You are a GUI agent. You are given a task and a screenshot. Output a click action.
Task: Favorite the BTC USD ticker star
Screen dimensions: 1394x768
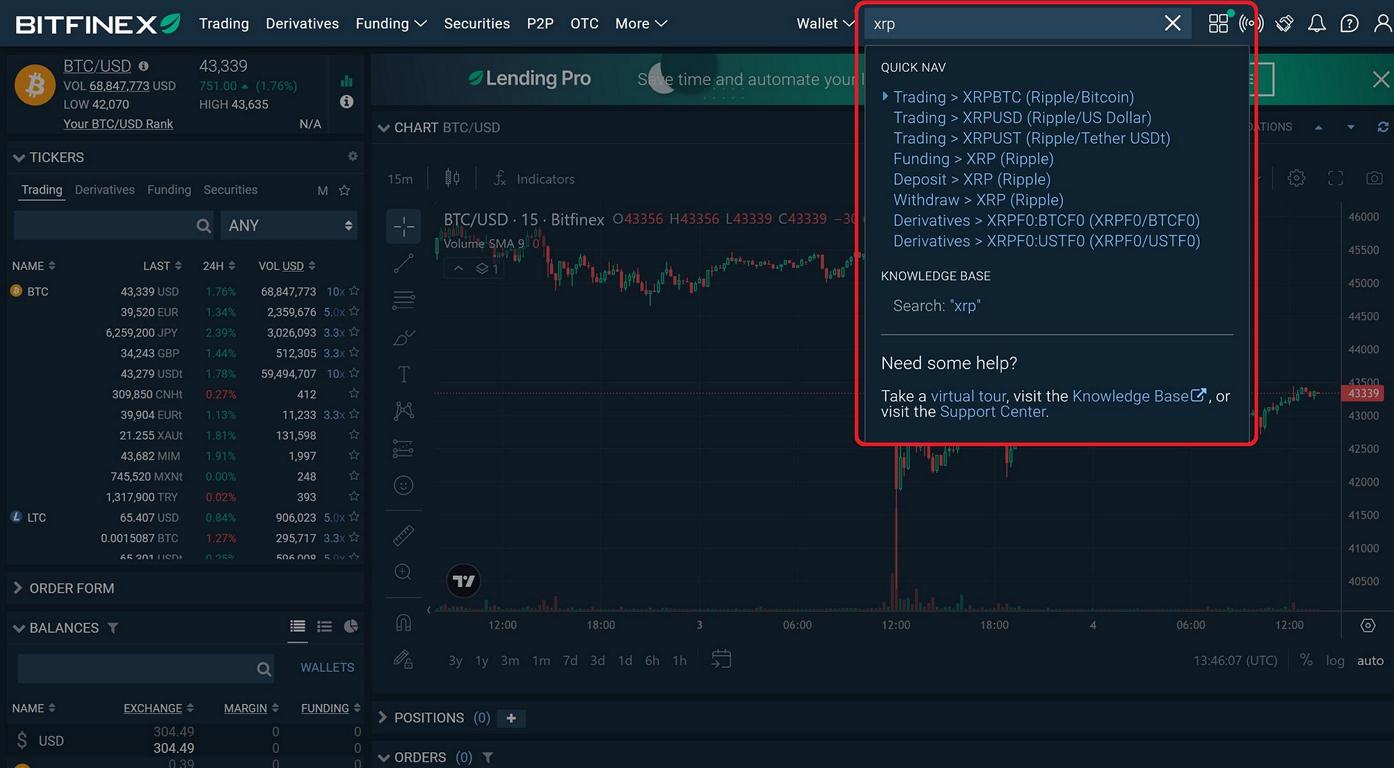pyautogui.click(x=354, y=291)
